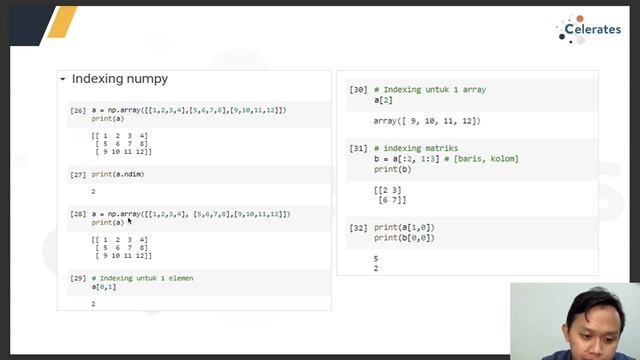
Task: Select cell [26] np.array code line
Action: 189,110
